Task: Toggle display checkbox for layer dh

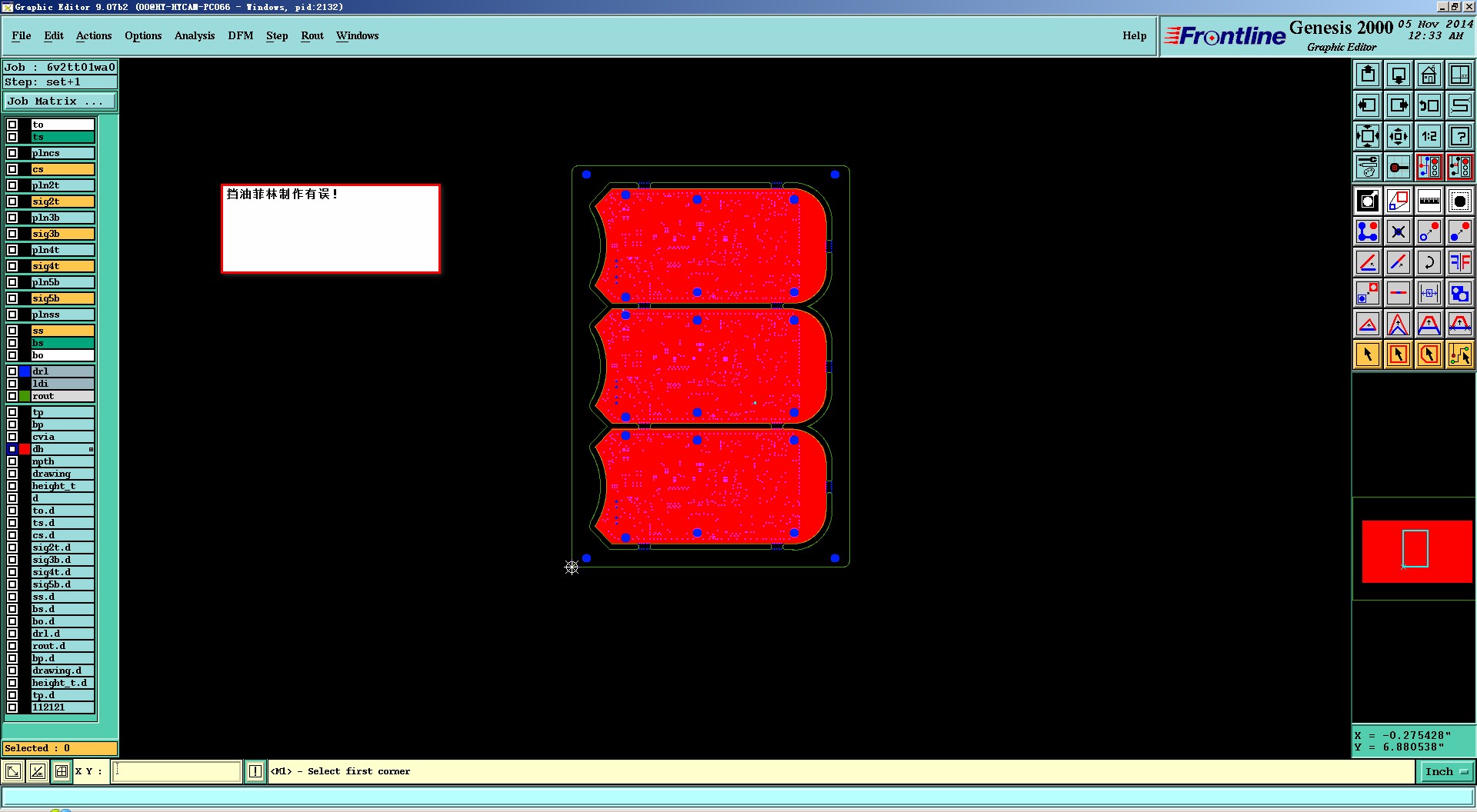Action: click(x=12, y=449)
